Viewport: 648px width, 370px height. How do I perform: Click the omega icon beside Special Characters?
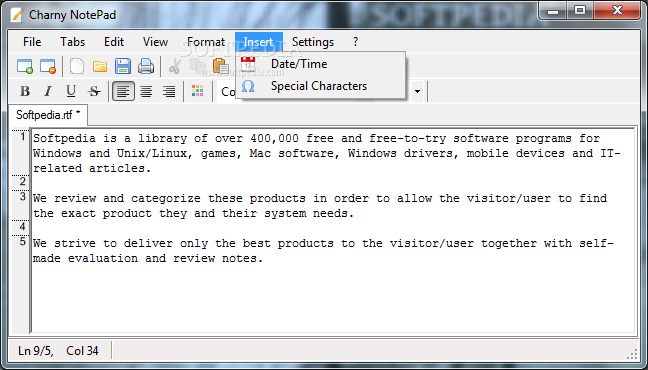point(248,86)
